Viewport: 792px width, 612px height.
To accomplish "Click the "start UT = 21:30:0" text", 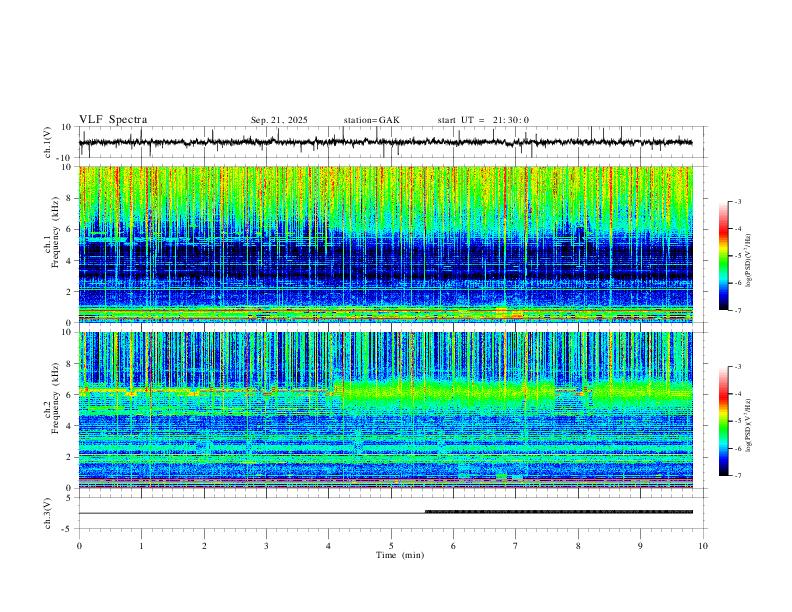I will coord(483,120).
